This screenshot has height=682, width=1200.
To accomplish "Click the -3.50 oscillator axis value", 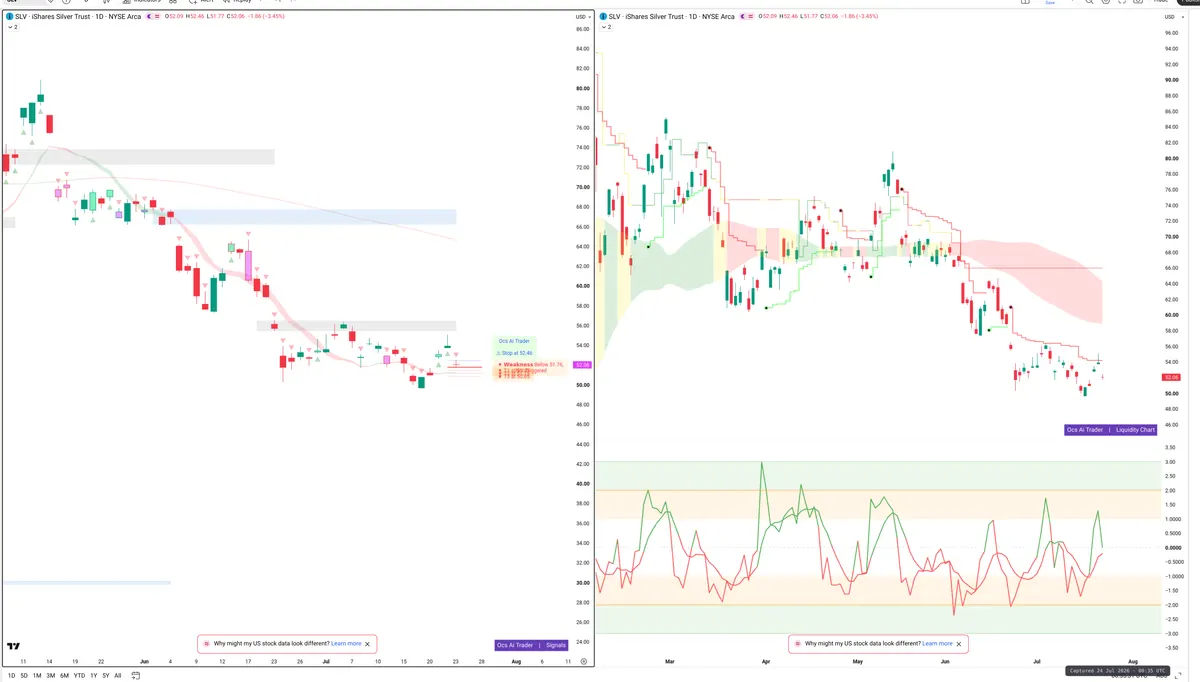I will (x=1172, y=648).
